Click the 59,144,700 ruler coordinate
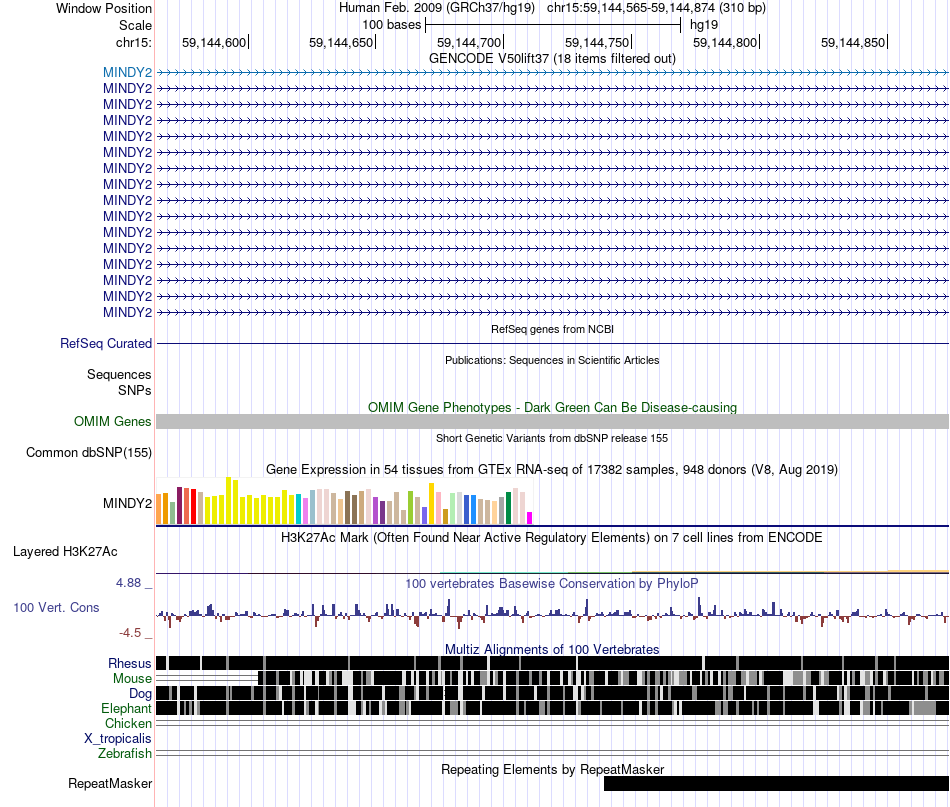The width and height of the screenshot is (950, 807). coord(469,42)
